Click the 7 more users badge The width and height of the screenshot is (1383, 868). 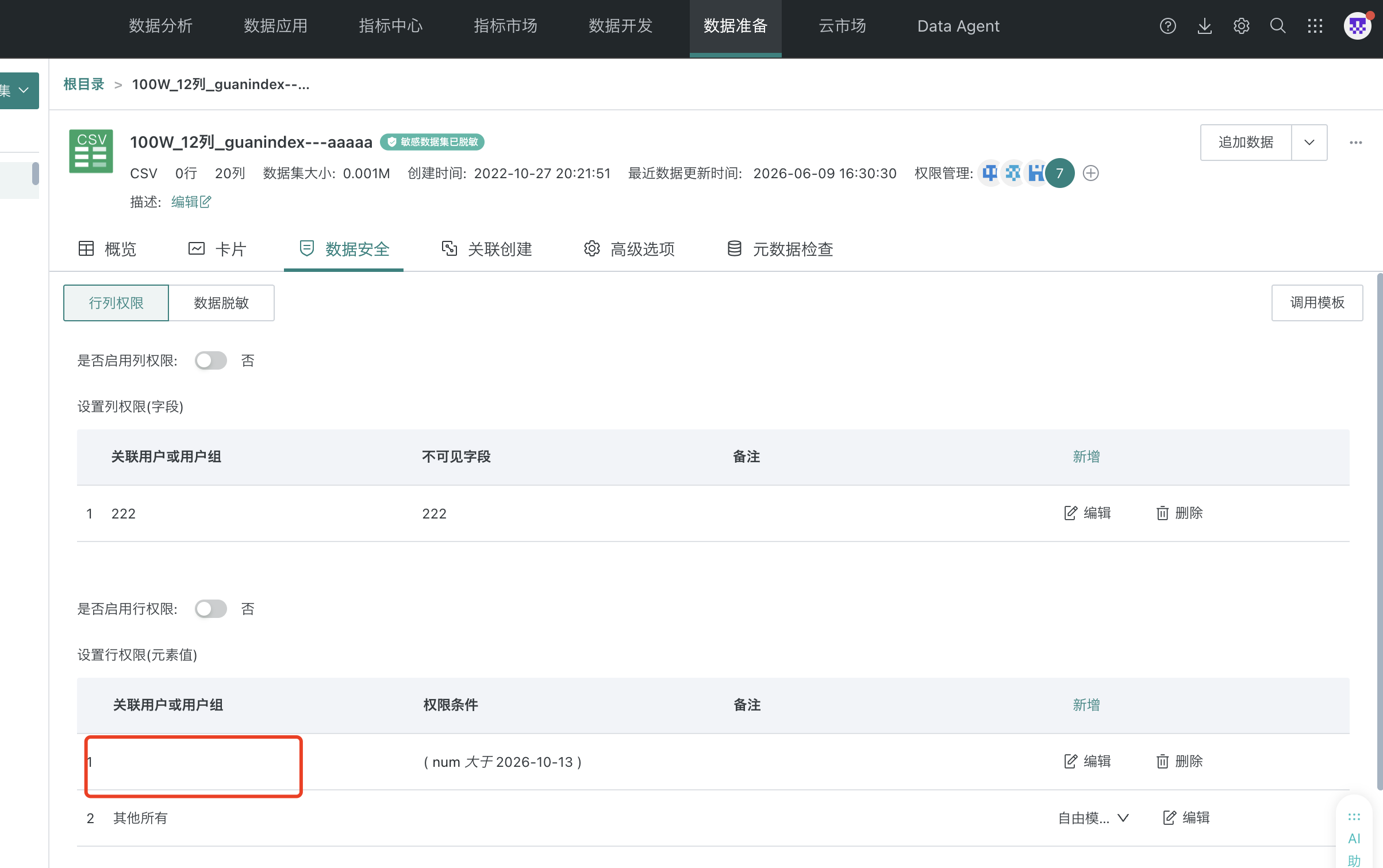[x=1059, y=173]
